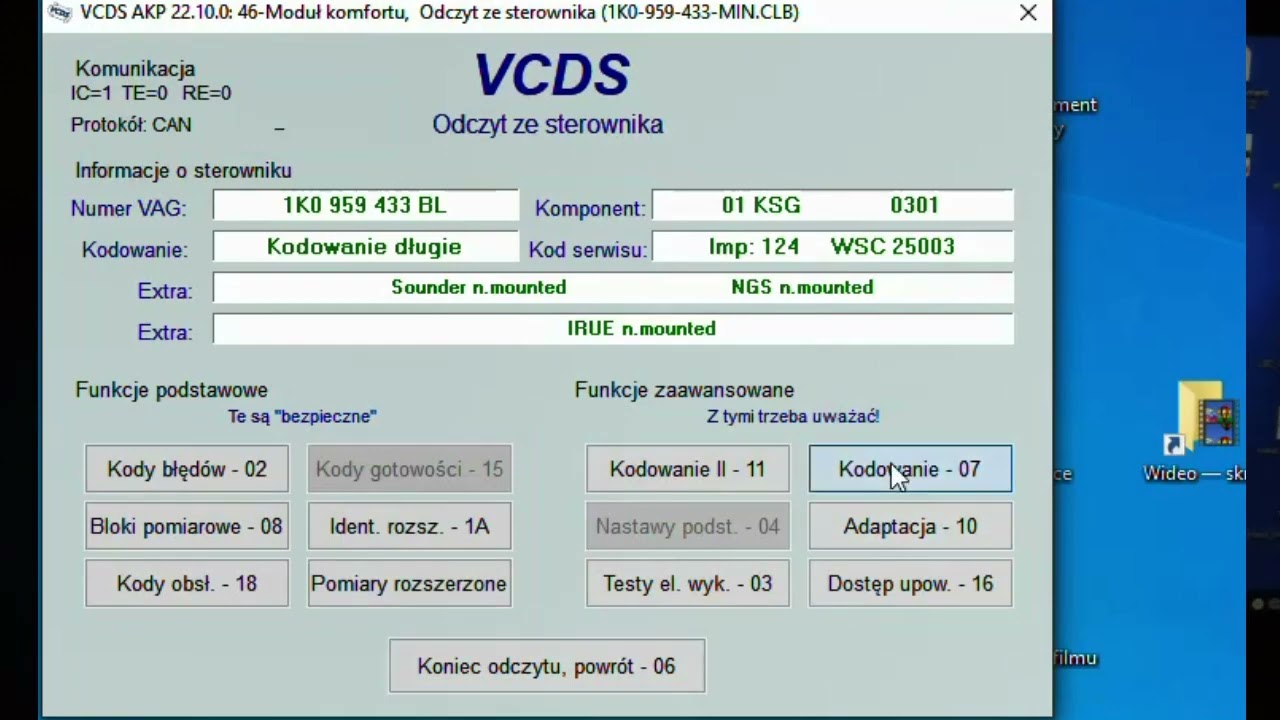
Task: Click Kodowanie - 07 button
Action: [910, 469]
